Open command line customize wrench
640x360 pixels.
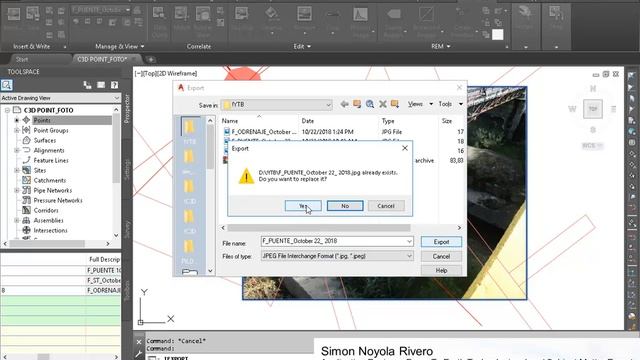(139, 353)
